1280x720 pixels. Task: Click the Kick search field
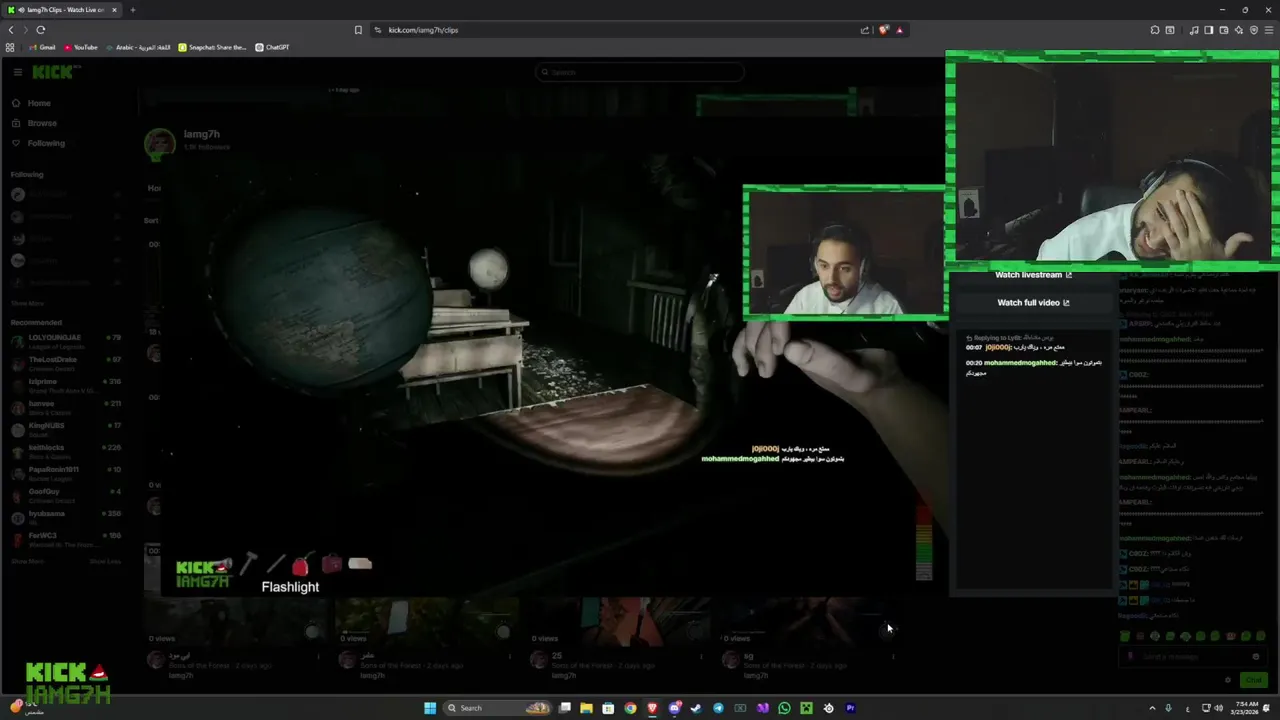click(x=640, y=72)
